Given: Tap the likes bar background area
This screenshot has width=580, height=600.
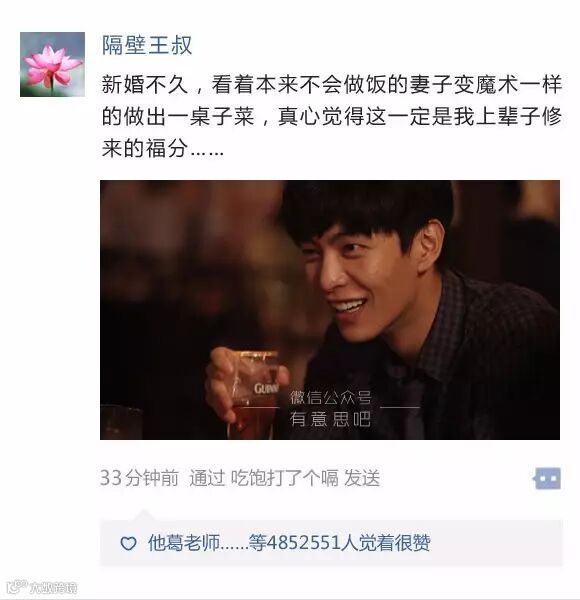Looking at the screenshot, I should pyautogui.click(x=331, y=543).
